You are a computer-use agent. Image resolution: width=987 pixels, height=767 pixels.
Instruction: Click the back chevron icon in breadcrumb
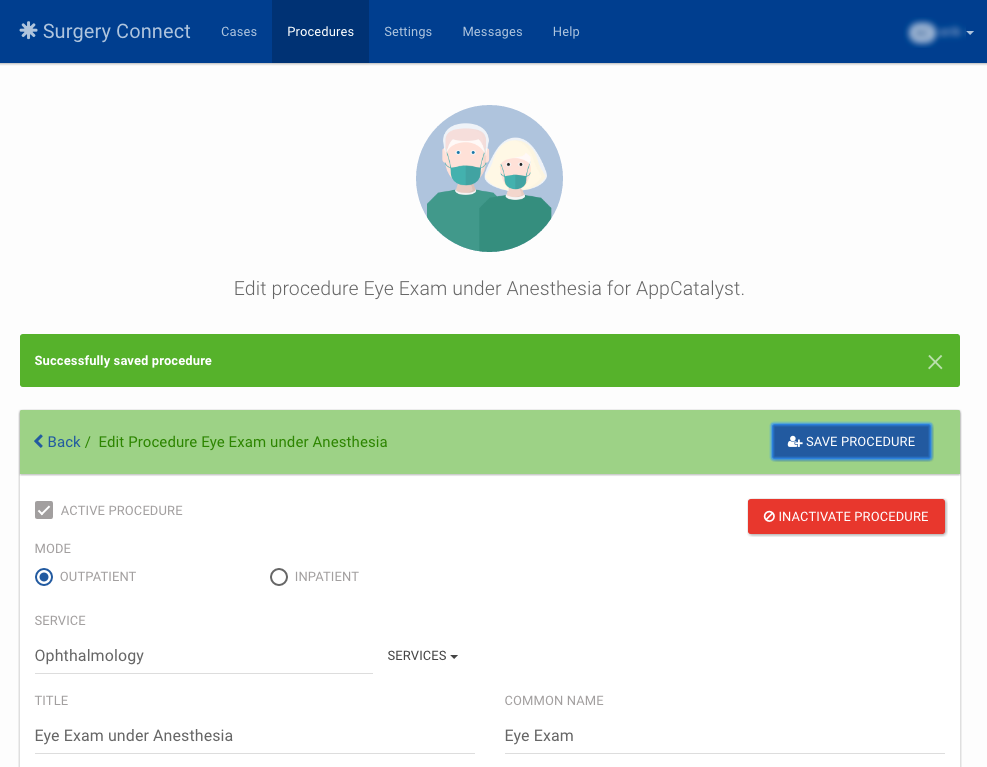tap(38, 441)
